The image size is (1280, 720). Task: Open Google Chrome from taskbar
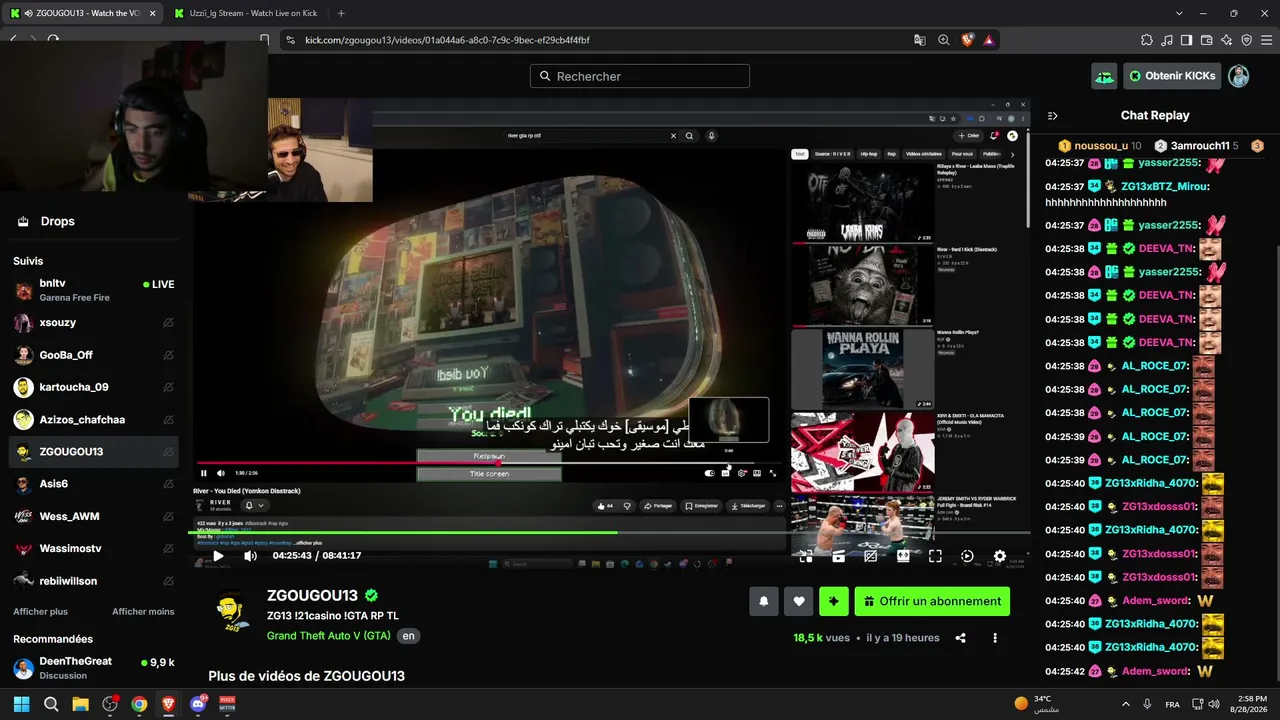[x=139, y=704]
